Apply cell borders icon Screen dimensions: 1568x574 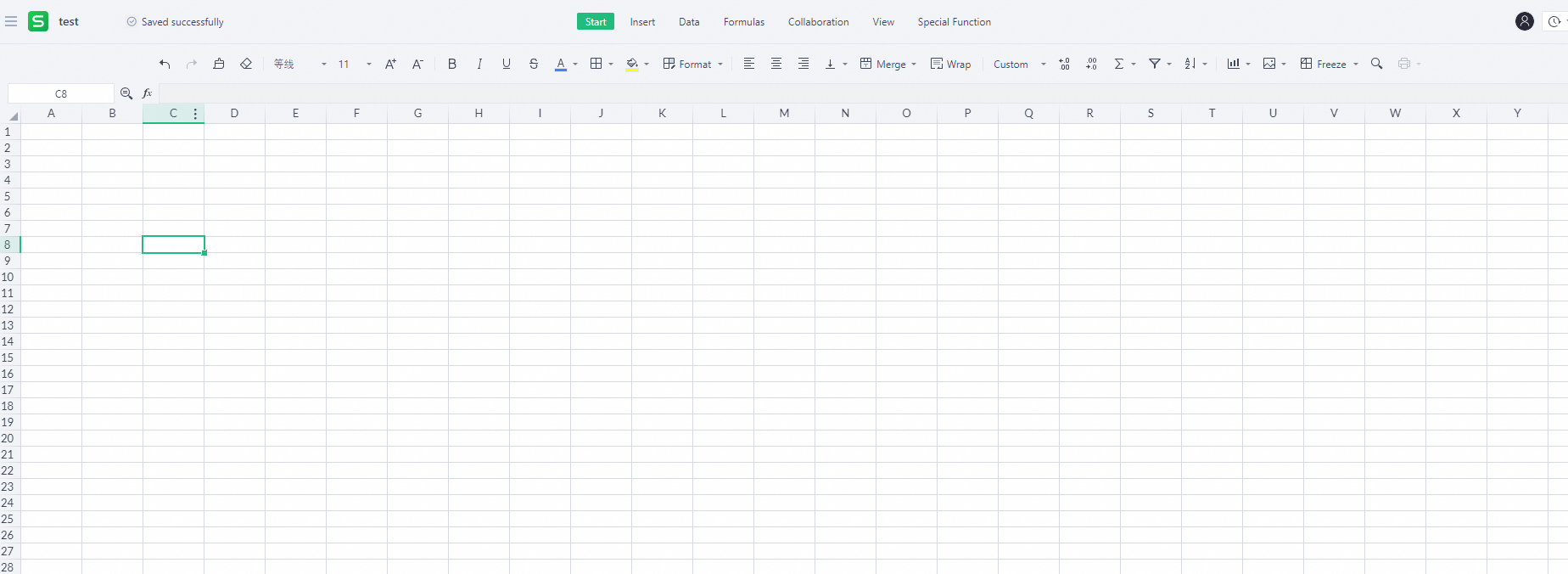[x=596, y=64]
